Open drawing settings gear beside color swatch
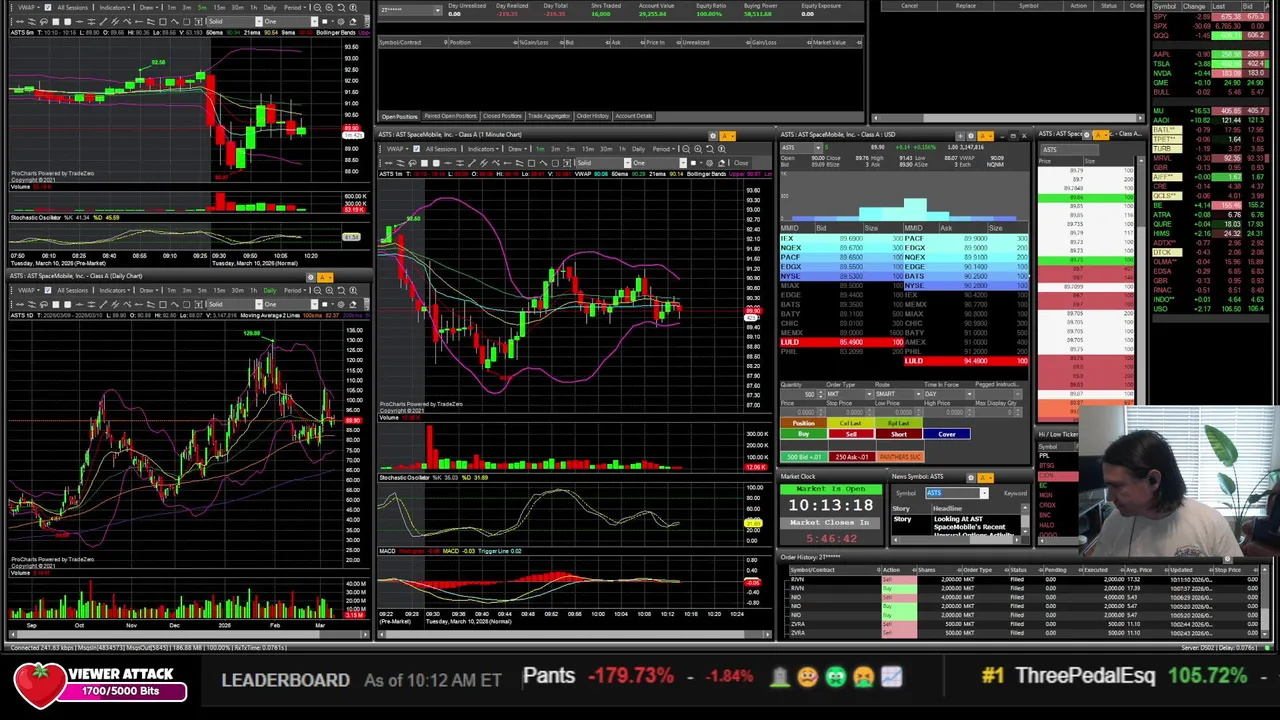1280x720 pixels. point(709,163)
